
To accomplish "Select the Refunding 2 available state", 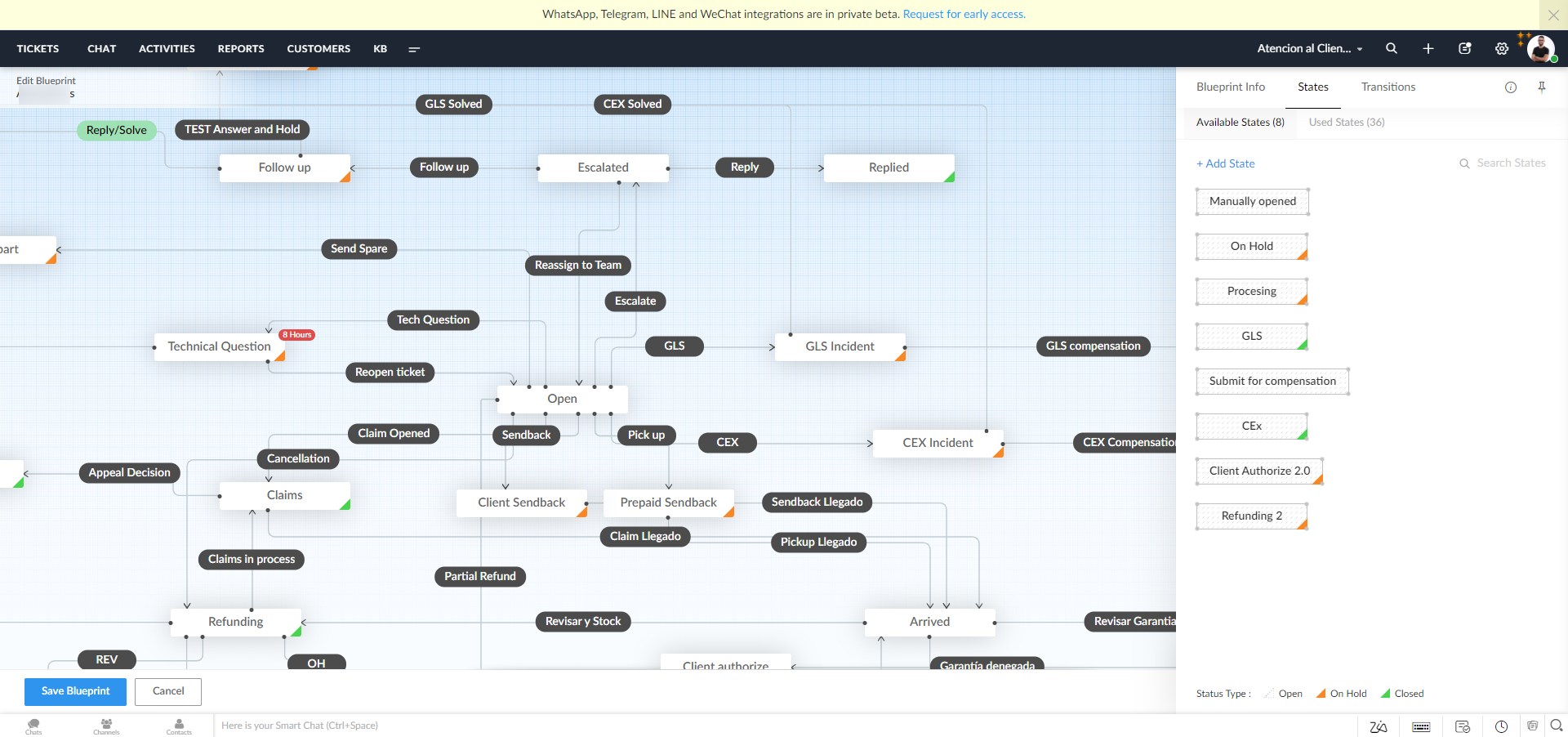I will point(1252,516).
